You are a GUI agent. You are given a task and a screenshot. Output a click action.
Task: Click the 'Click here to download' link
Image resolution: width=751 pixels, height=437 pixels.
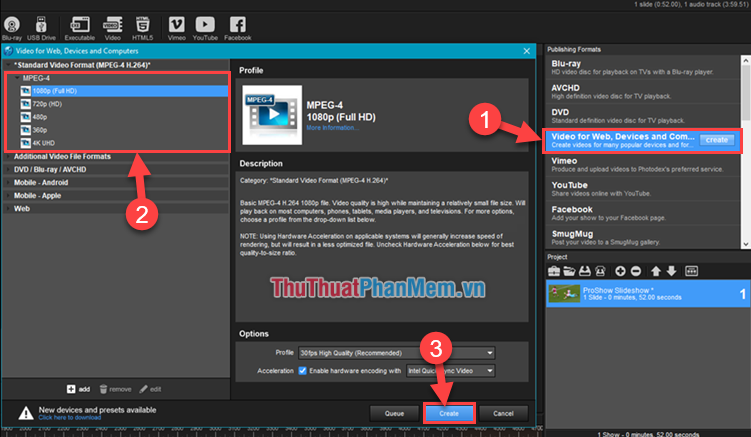(x=70, y=418)
